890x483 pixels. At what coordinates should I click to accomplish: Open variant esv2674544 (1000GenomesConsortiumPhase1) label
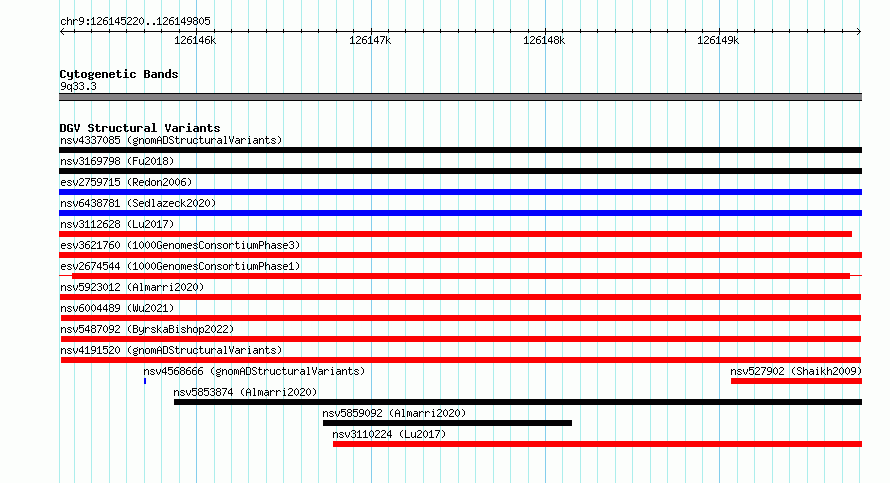pyautogui.click(x=180, y=266)
